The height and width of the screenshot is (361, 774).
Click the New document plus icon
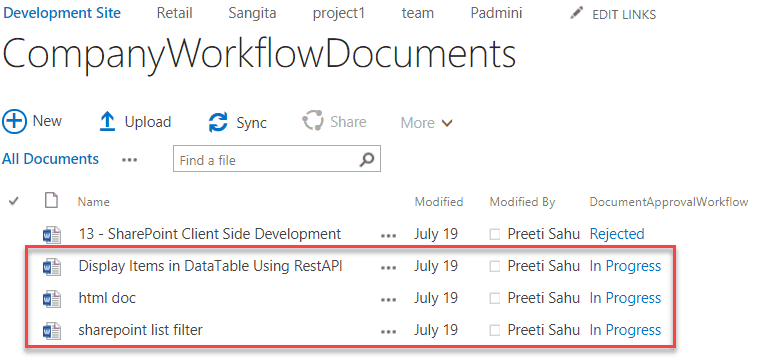[14, 121]
